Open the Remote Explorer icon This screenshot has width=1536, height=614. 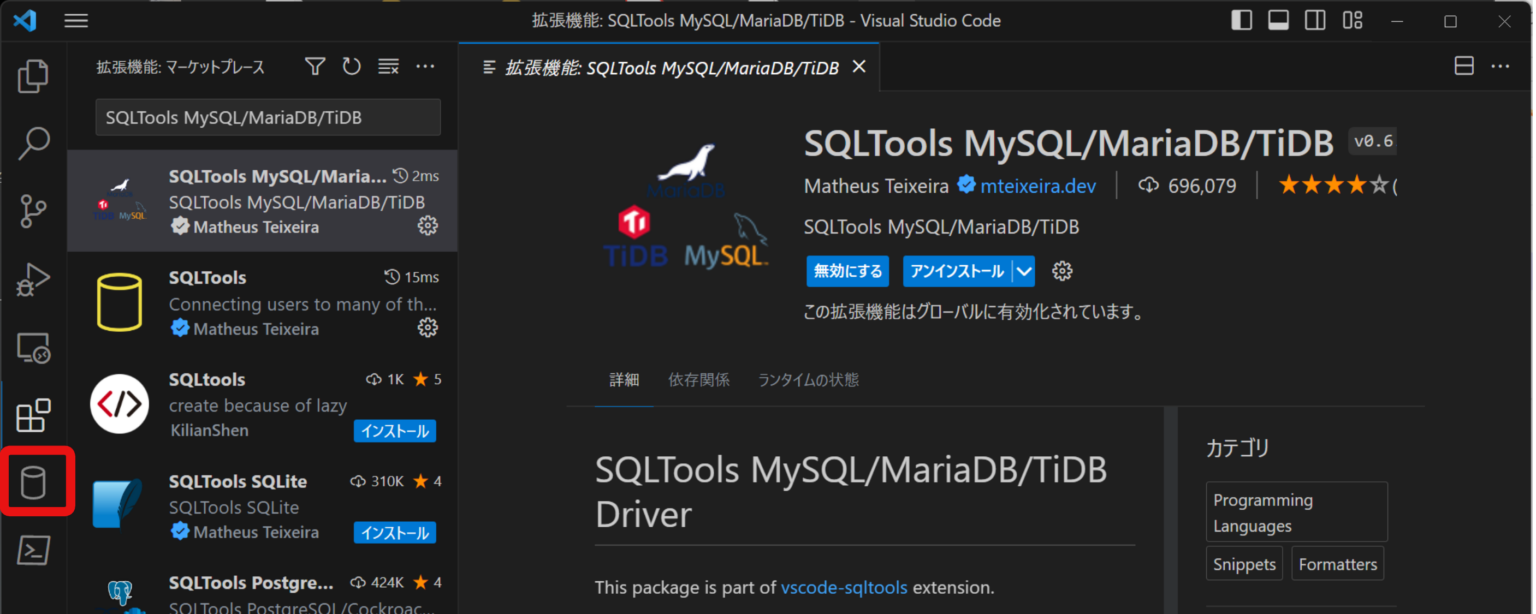click(33, 347)
